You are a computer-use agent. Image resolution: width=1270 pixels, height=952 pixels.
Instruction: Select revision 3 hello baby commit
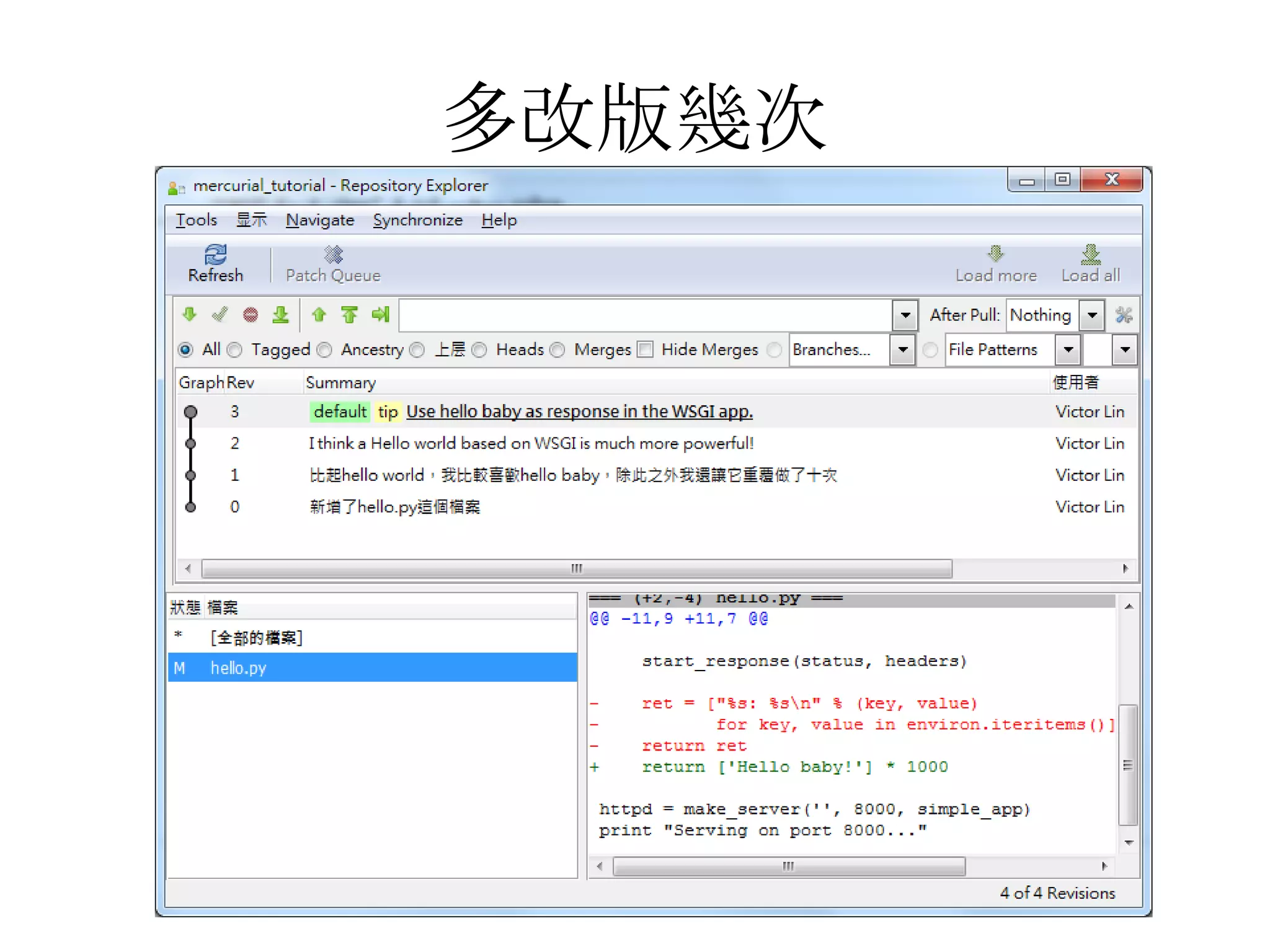pyautogui.click(x=579, y=412)
